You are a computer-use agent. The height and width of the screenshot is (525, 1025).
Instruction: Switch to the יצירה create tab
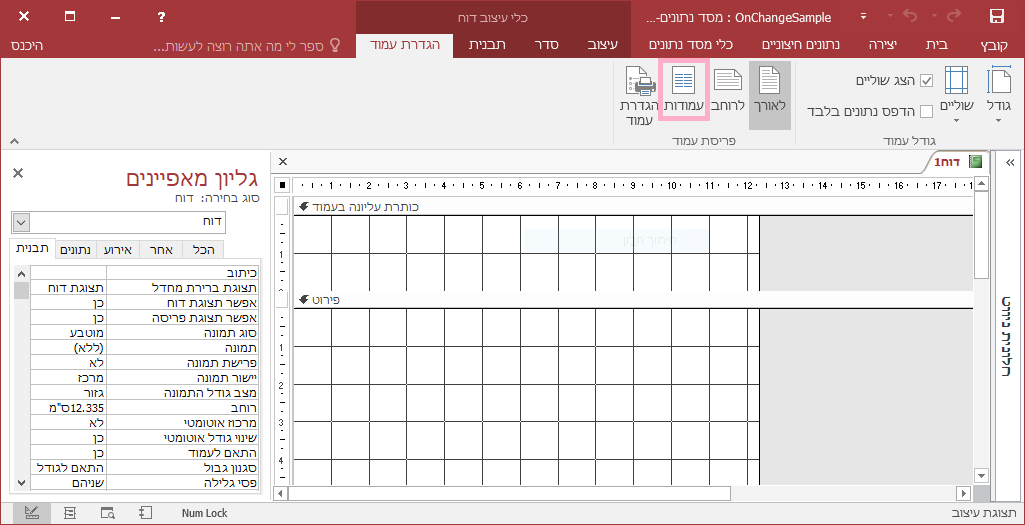882,46
